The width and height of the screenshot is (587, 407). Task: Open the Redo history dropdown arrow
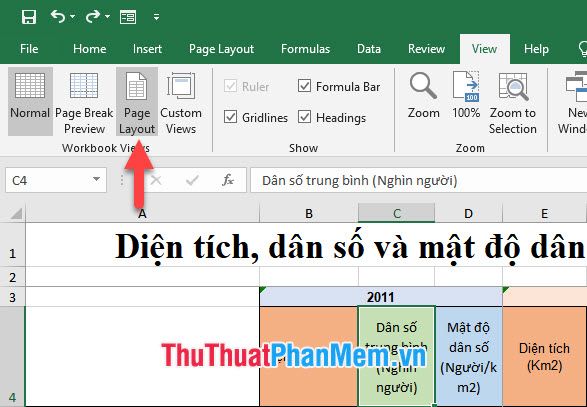(107, 16)
